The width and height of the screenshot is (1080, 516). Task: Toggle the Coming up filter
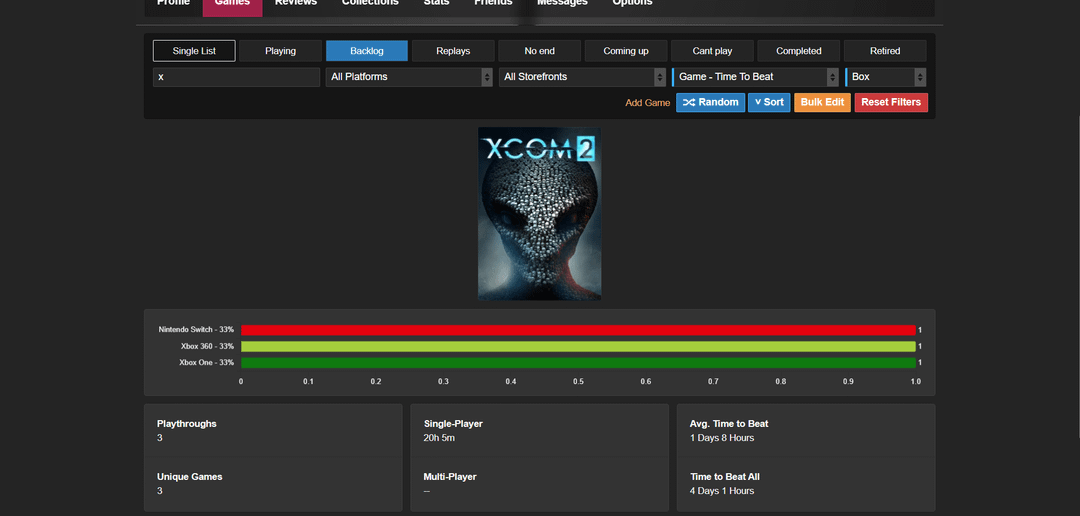click(626, 51)
